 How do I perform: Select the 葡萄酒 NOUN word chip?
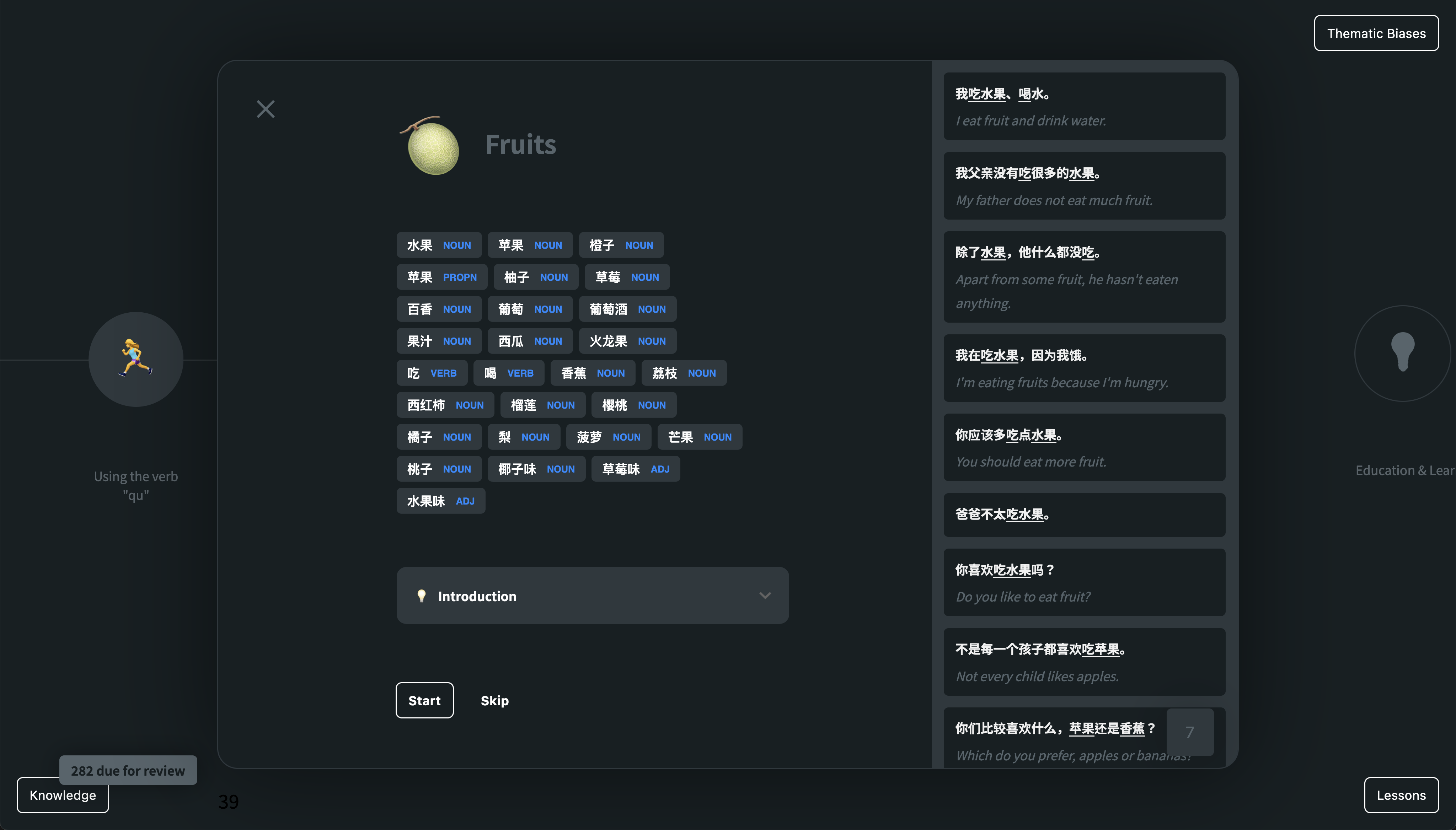(627, 309)
